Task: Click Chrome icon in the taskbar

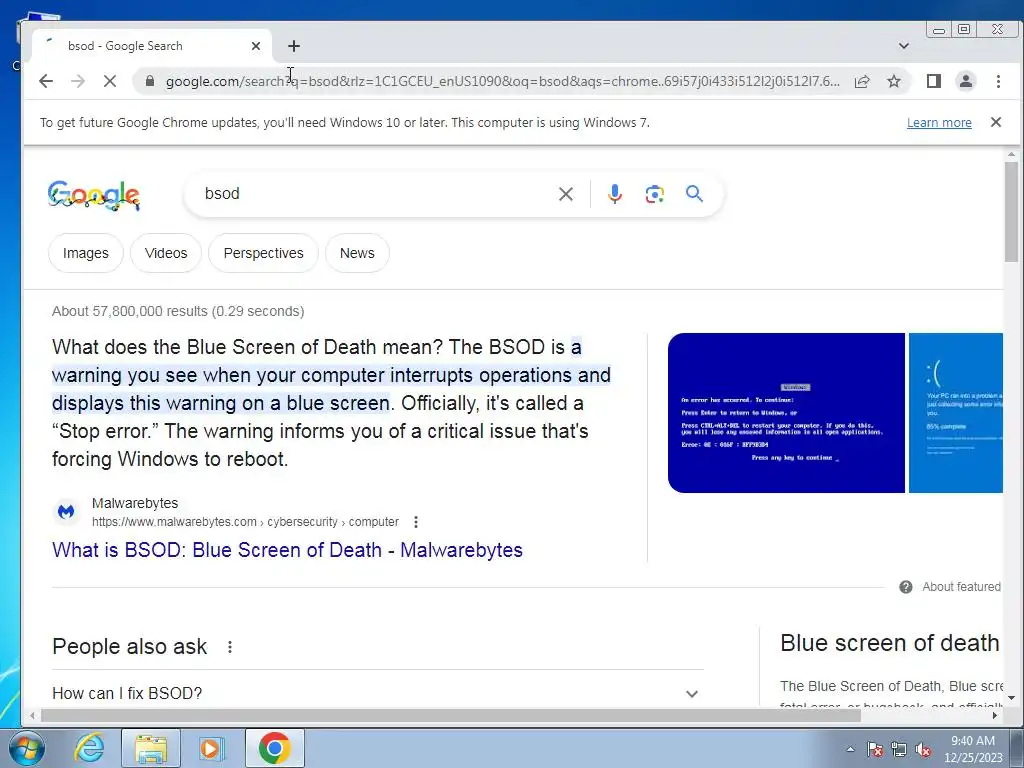Action: [x=274, y=748]
